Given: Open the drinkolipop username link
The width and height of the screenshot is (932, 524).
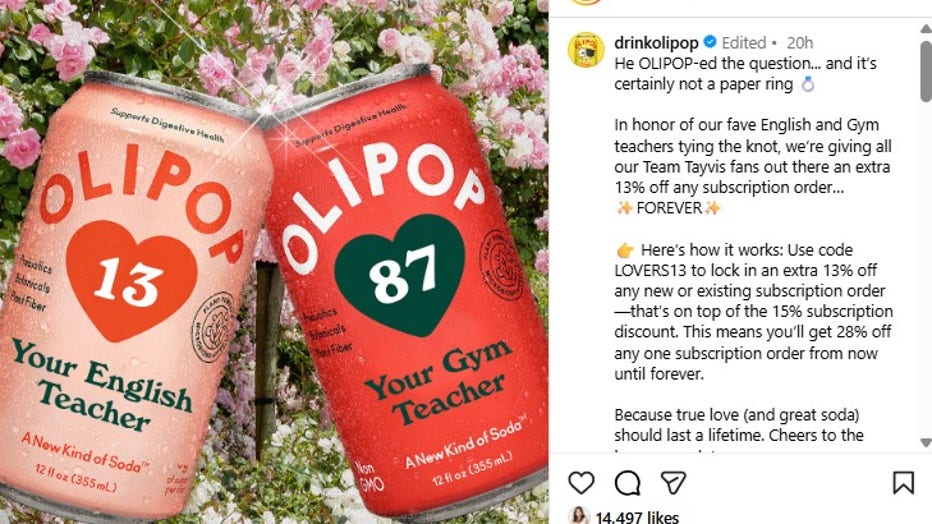Looking at the screenshot, I should pos(656,43).
